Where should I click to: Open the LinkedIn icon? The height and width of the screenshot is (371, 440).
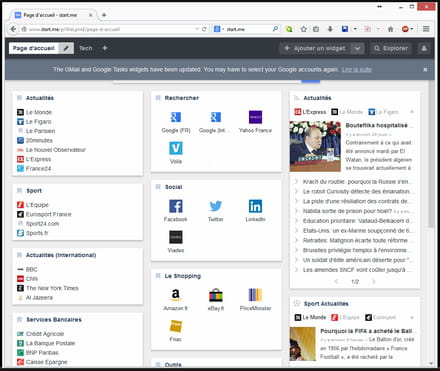click(x=255, y=206)
